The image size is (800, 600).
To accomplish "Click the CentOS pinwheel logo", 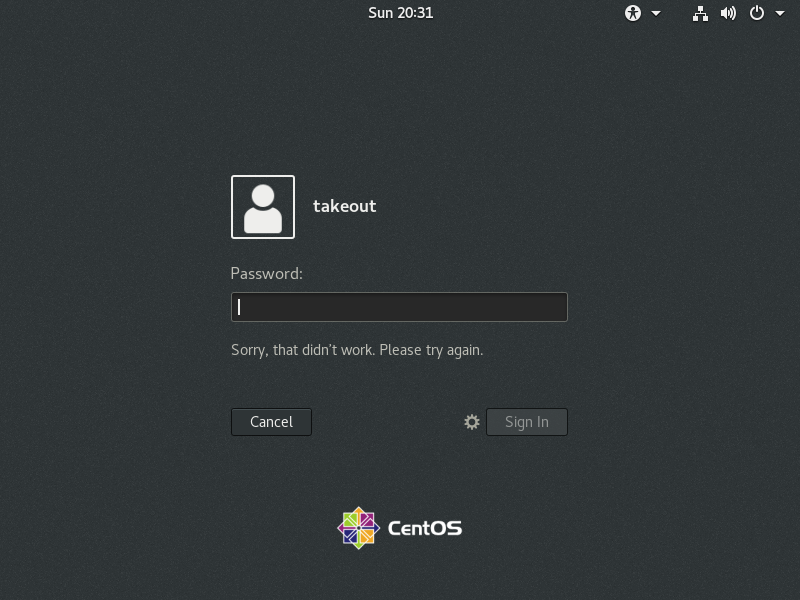I will point(359,528).
